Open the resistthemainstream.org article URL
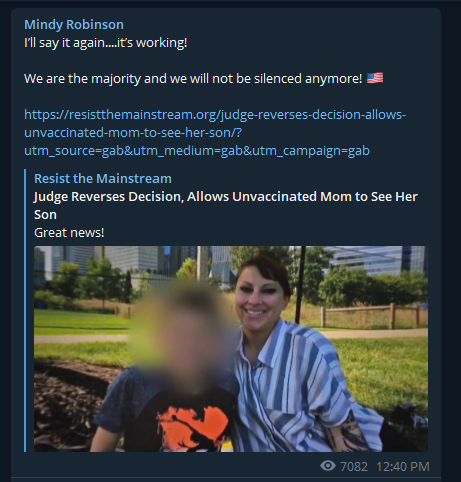The width and height of the screenshot is (461, 482). click(215, 133)
